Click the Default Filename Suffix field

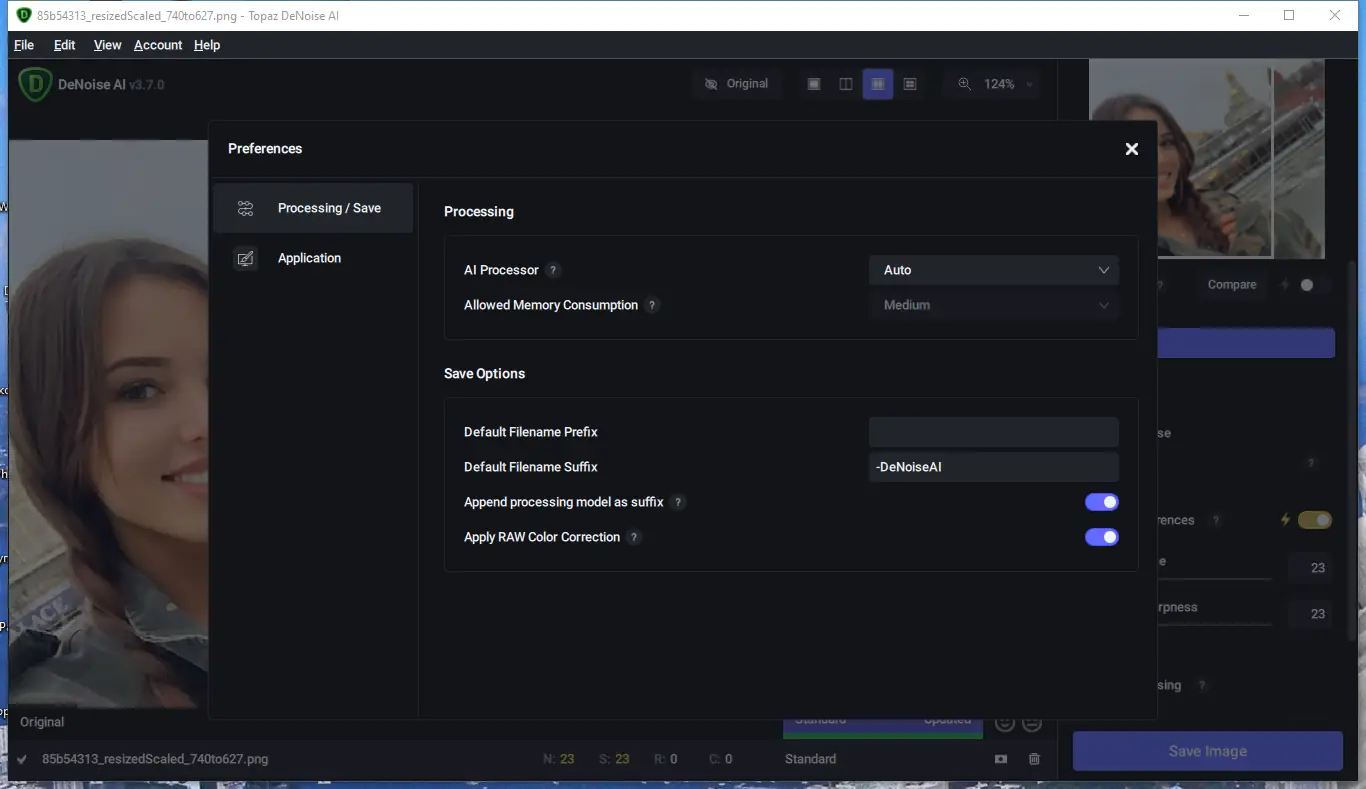pyautogui.click(x=994, y=467)
